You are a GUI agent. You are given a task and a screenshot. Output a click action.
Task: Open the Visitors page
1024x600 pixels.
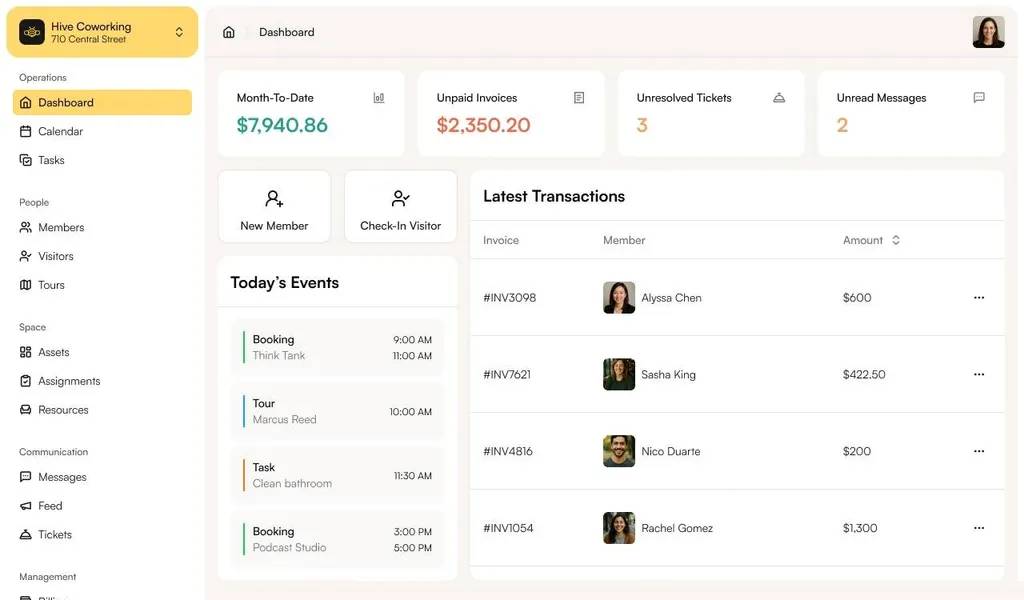coord(55,256)
